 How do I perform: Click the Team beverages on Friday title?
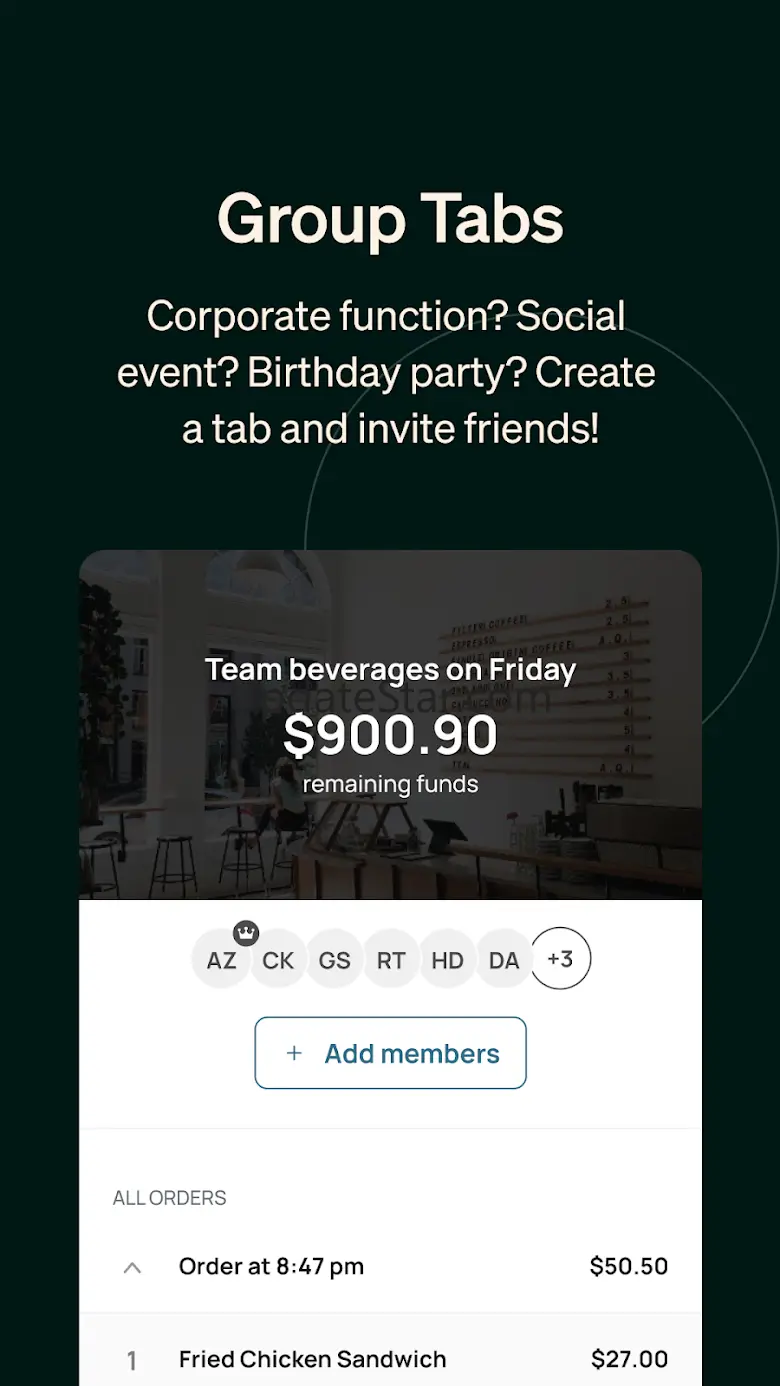[x=390, y=669]
